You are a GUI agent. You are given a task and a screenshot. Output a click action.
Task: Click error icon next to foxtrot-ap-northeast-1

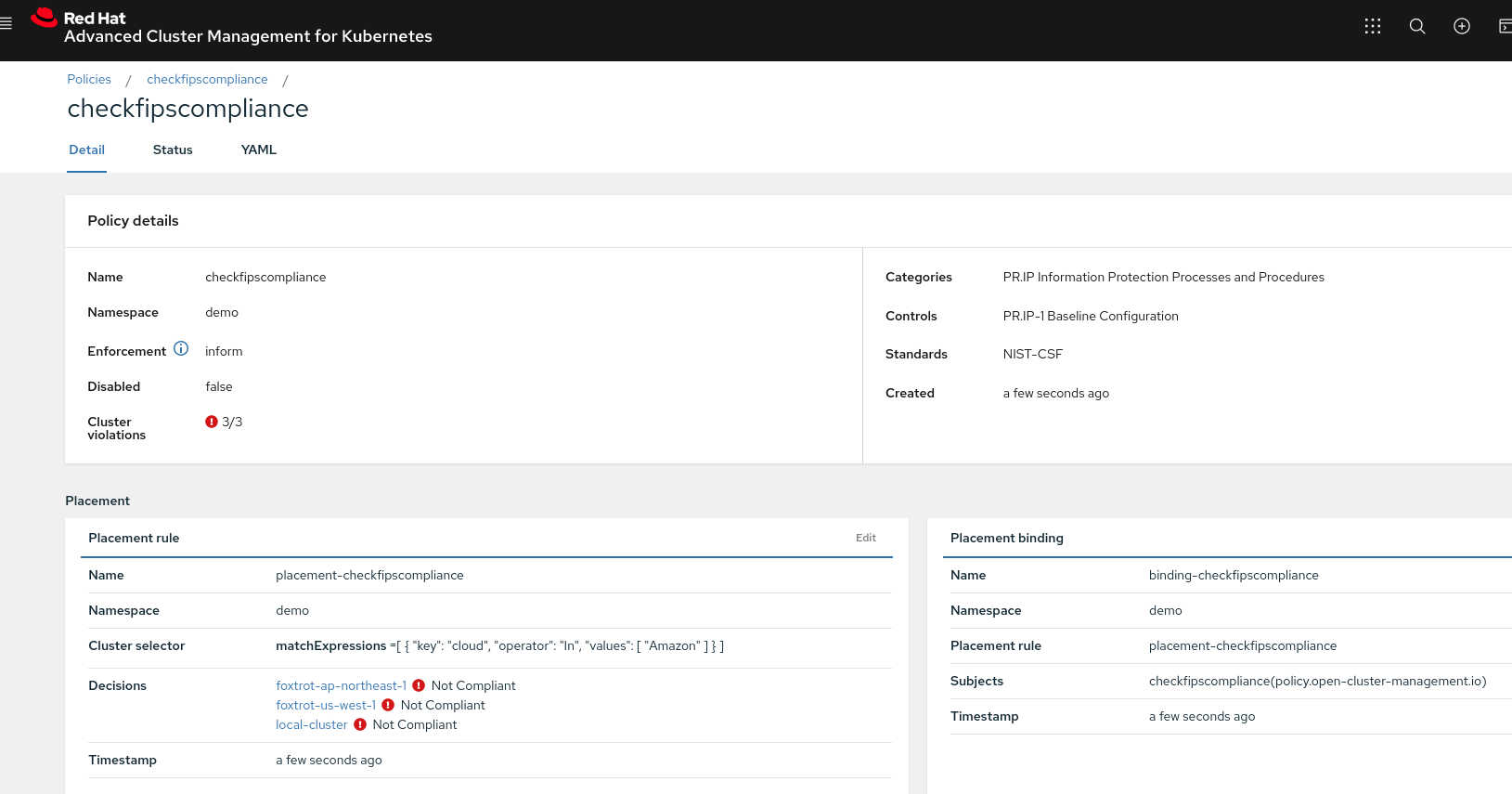tap(419, 685)
